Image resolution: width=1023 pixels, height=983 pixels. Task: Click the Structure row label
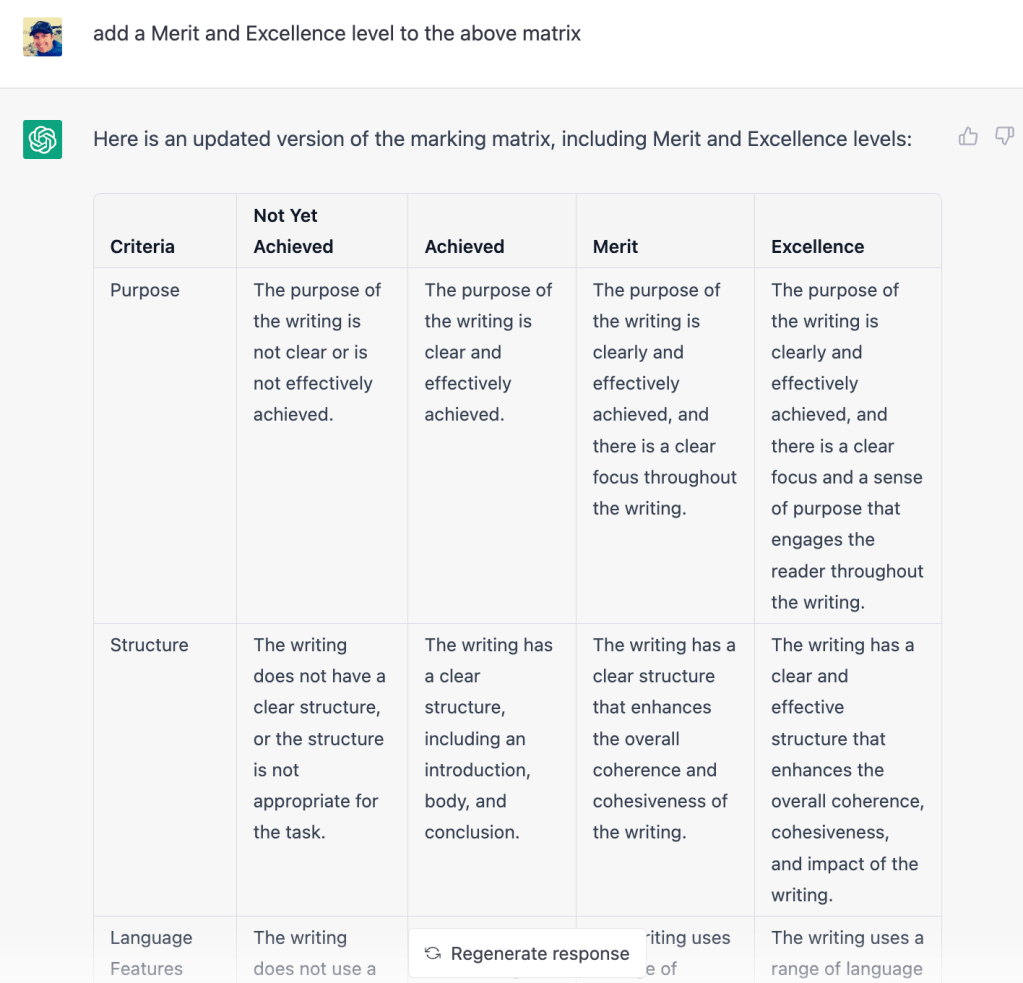pos(149,645)
